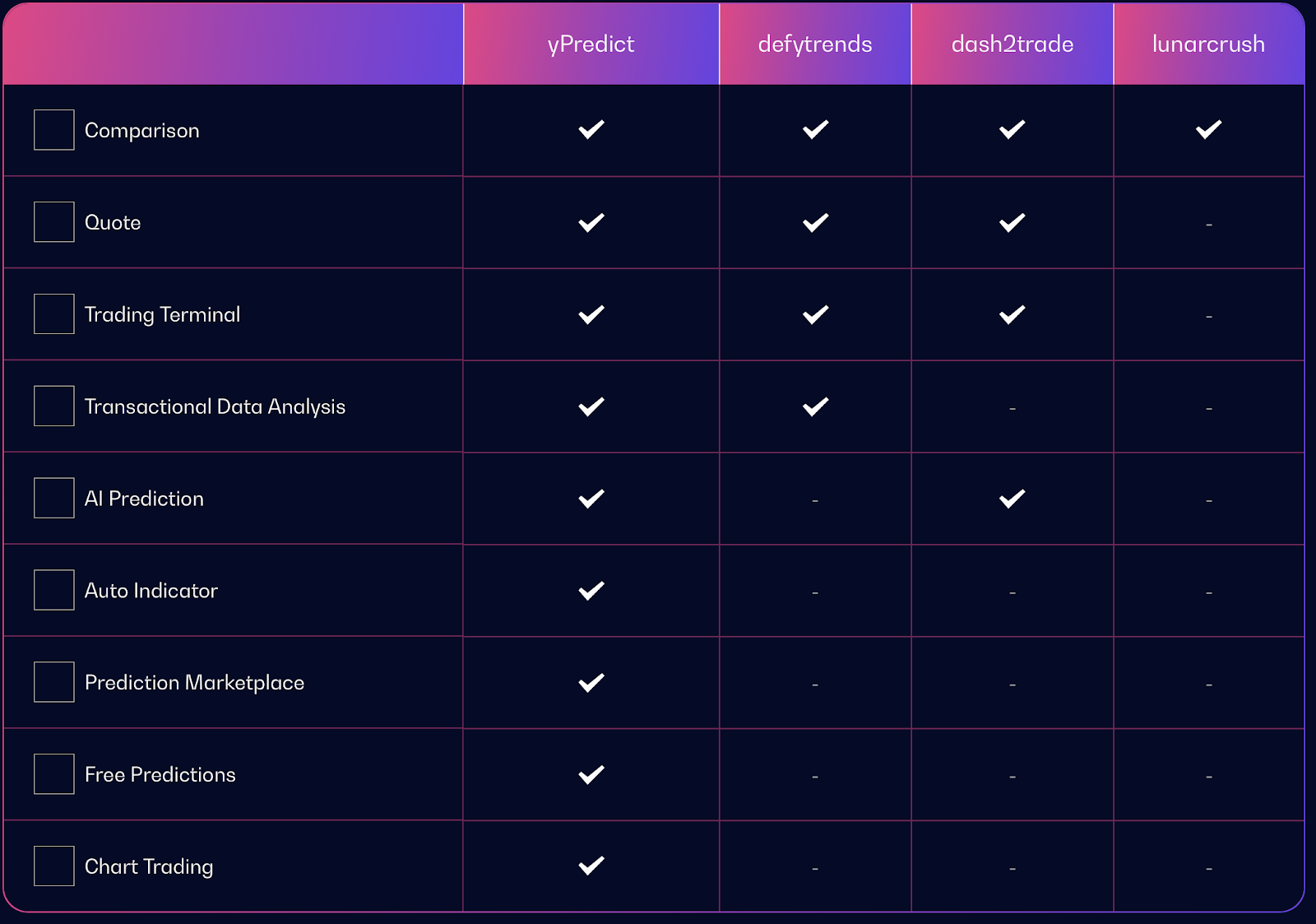Viewport: 1316px width, 924px height.
Task: Click dash2trade checkmark in AI Prediction row
Action: coord(1012,499)
